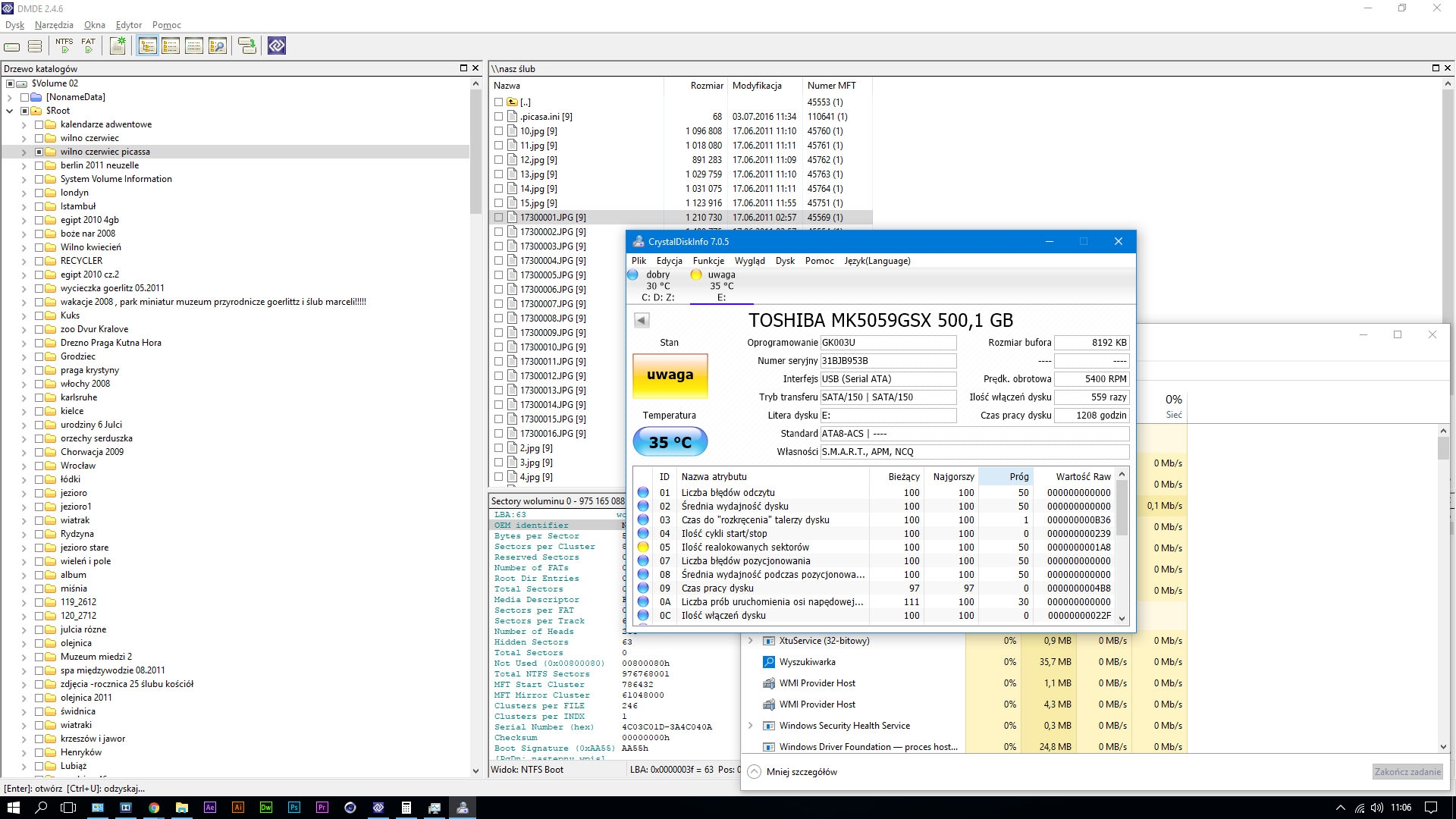The height and width of the screenshot is (819, 1456).
Task: Expand the XtuService process in Task Manager
Action: click(x=751, y=641)
